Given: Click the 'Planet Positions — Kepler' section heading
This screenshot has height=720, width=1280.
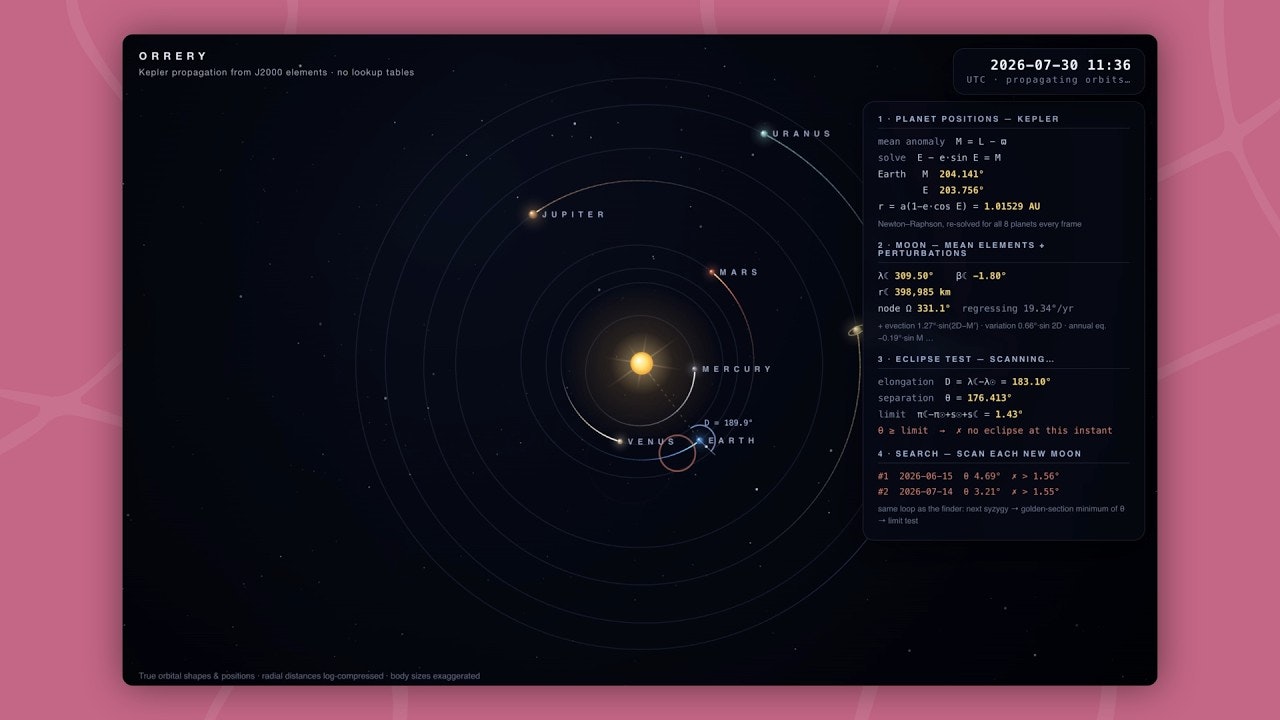Looking at the screenshot, I should pyautogui.click(x=968, y=119).
